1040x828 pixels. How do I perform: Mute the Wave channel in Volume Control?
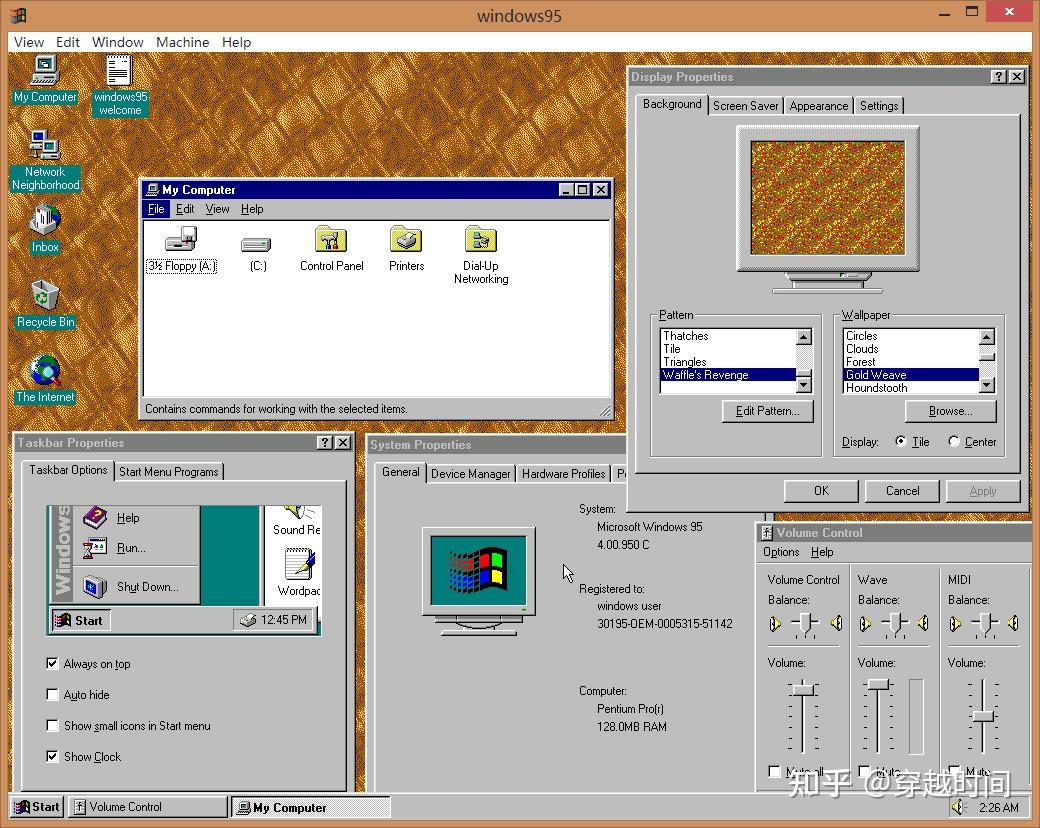point(862,771)
